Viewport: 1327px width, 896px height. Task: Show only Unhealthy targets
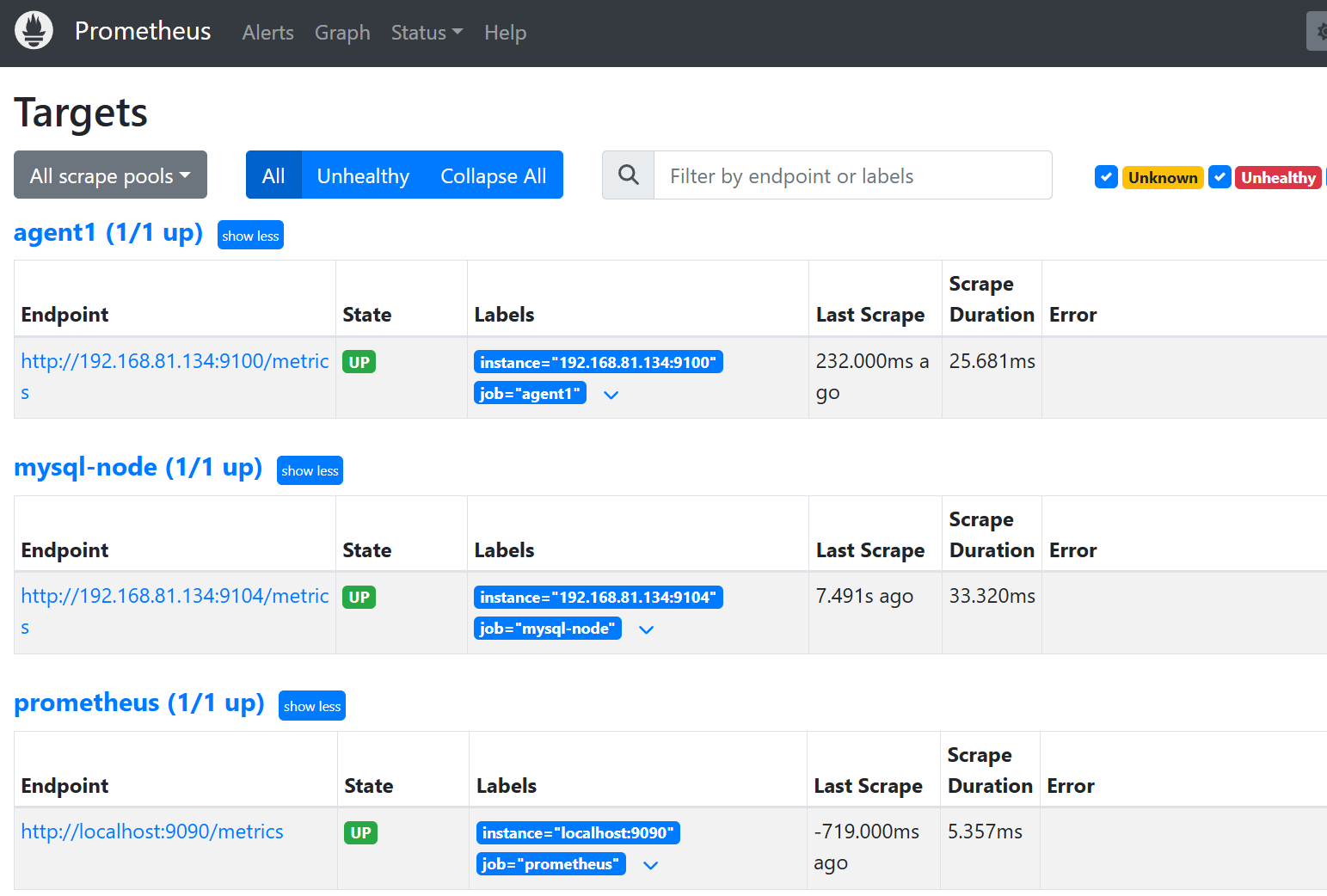click(x=363, y=175)
